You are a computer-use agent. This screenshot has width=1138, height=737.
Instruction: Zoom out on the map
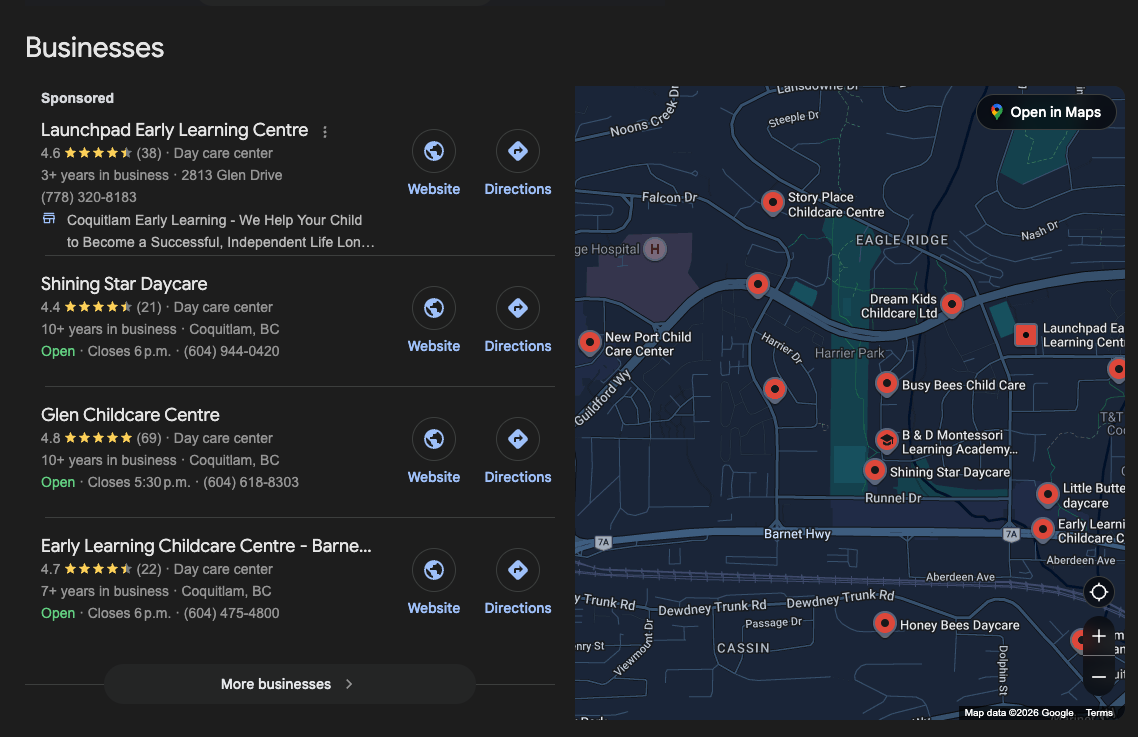click(x=1098, y=676)
